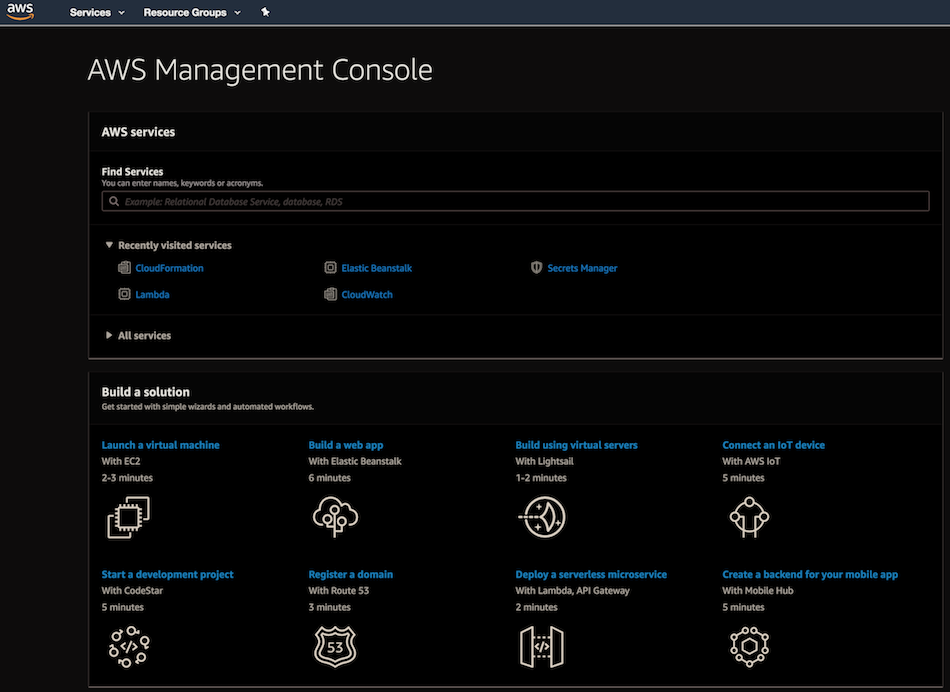Click Connect an IoT device link
The width and height of the screenshot is (950, 692).
pos(773,445)
